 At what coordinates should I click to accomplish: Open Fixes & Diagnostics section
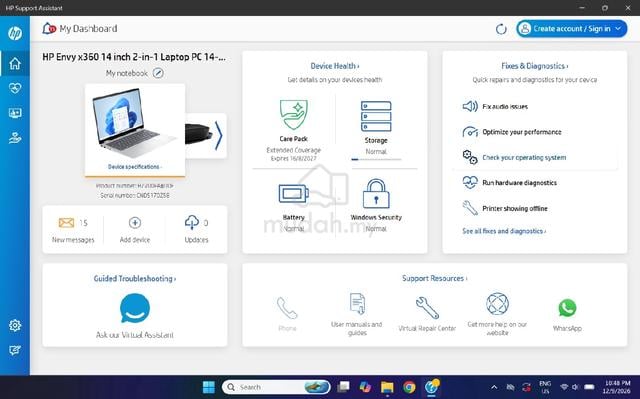(535, 66)
